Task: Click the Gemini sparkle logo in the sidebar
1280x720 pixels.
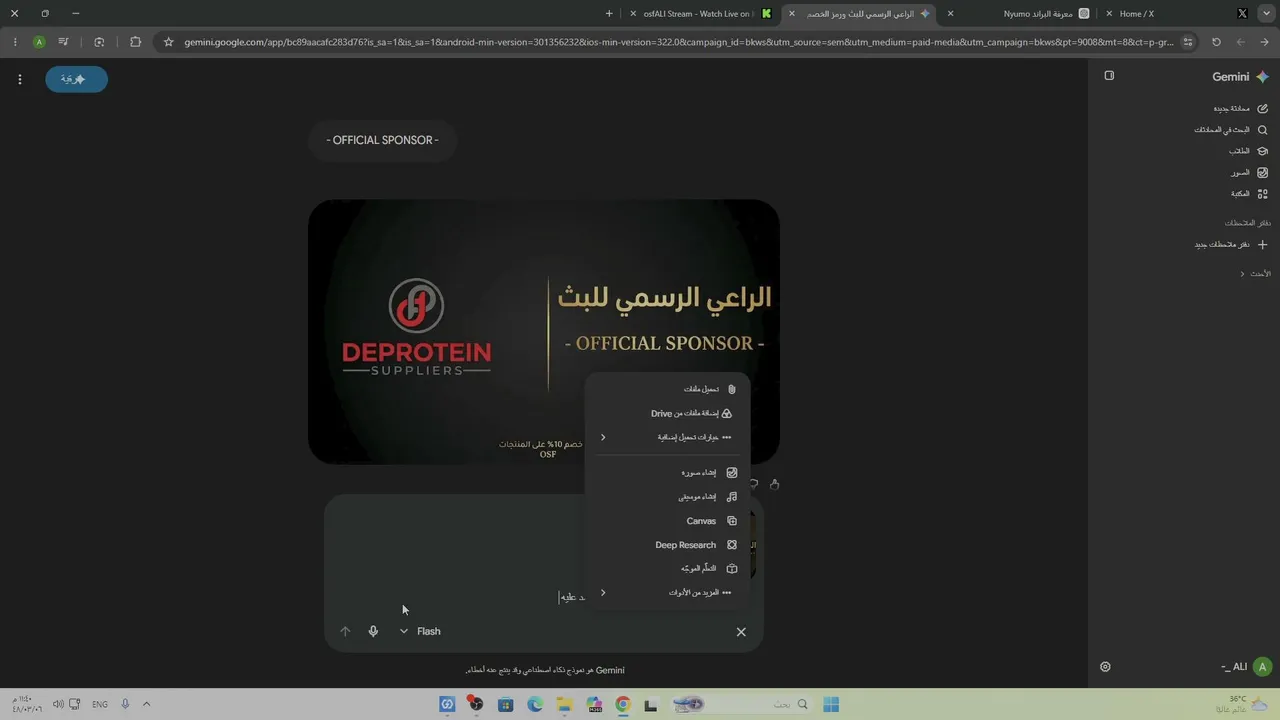Action: pyautogui.click(x=1262, y=77)
